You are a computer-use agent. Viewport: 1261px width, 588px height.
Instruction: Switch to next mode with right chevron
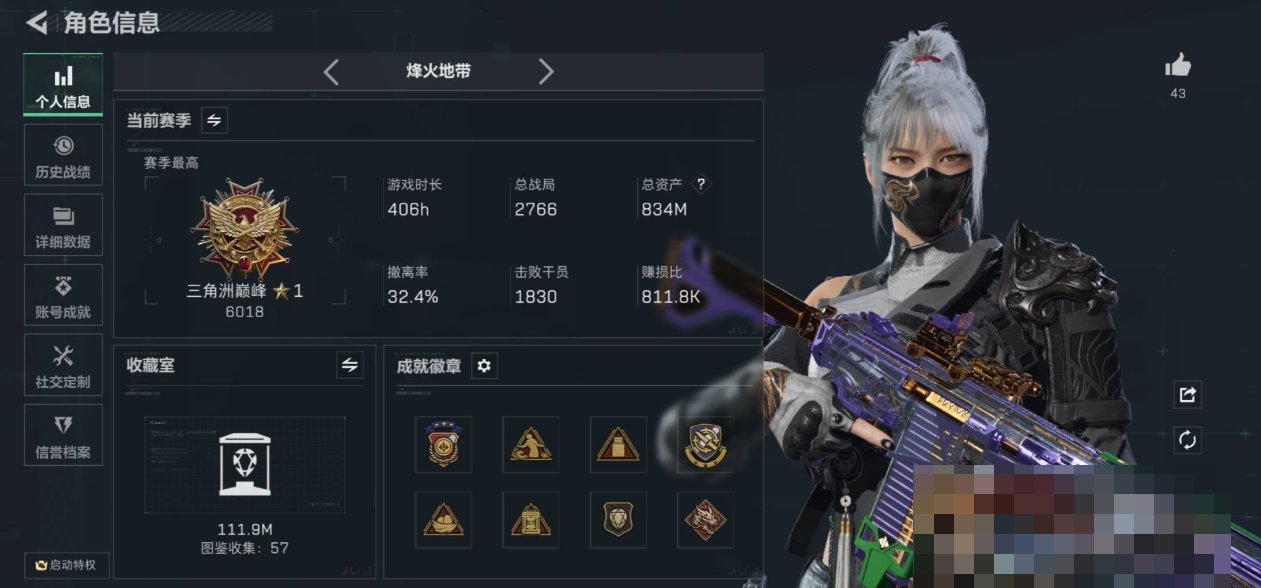[x=545, y=72]
